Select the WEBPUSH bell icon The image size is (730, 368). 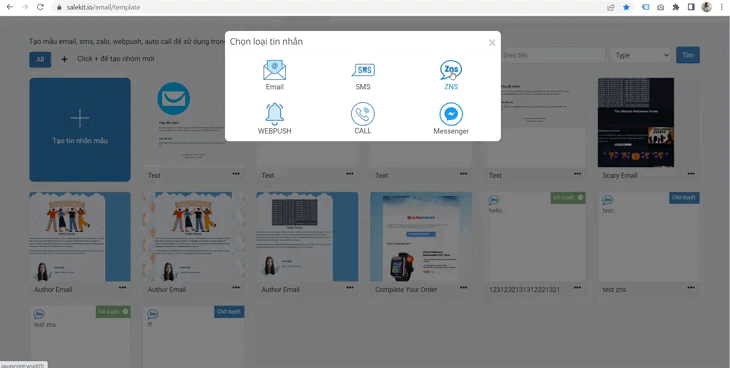click(x=275, y=114)
